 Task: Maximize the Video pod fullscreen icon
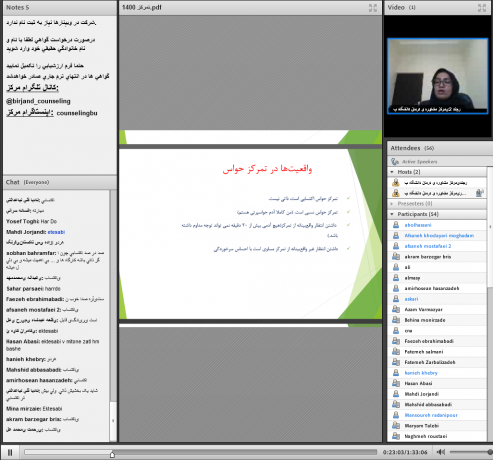click(482, 8)
